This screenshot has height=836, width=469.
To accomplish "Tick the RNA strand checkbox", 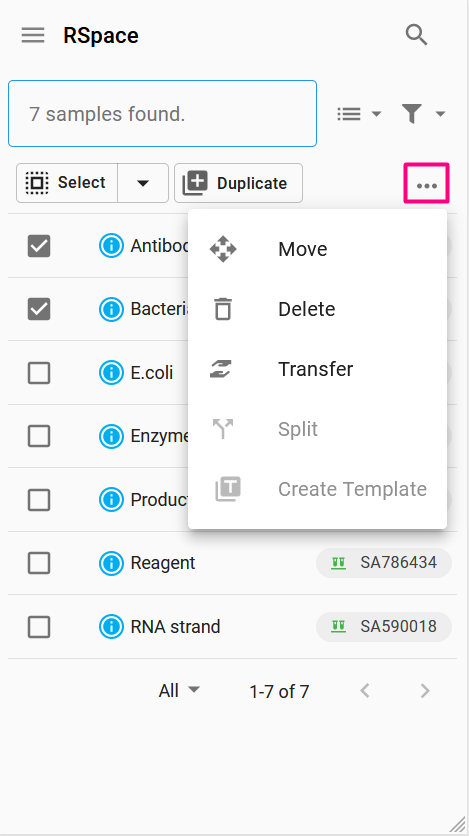I will point(39,626).
